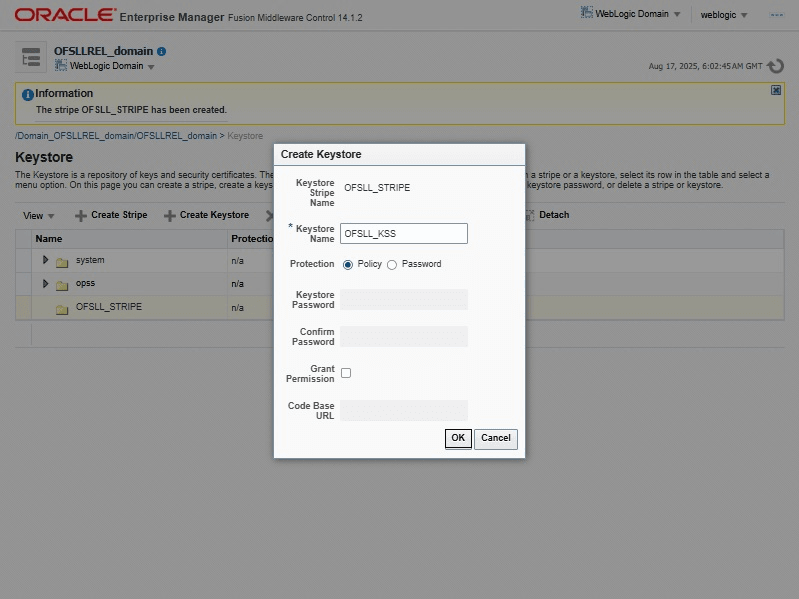The image size is (799, 599).
Task: Select the Password protection radio button
Action: click(392, 265)
